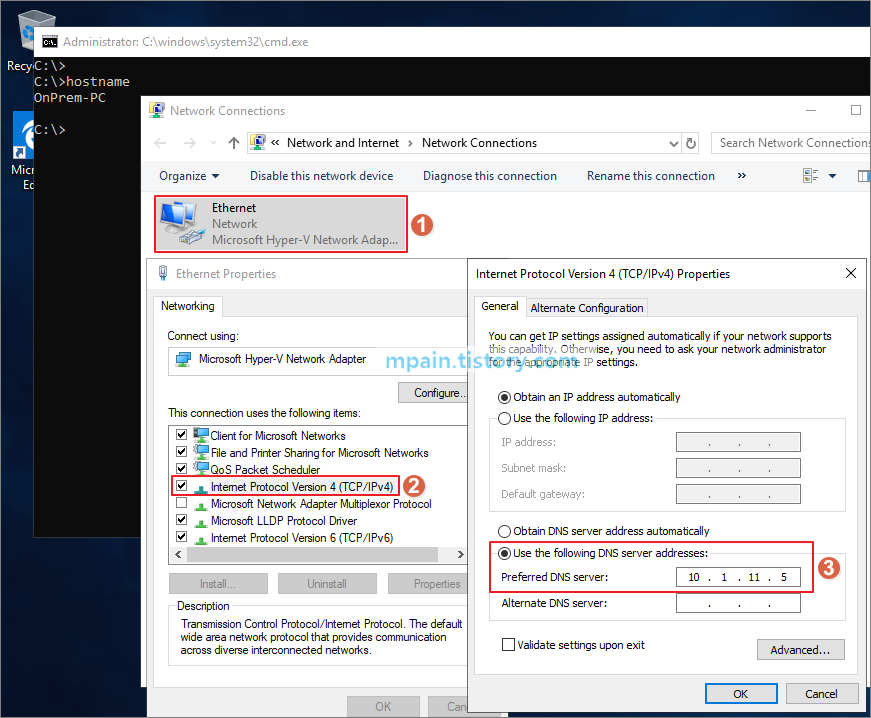The width and height of the screenshot is (871, 718).
Task: Click the Back arrow in Network Connections
Action: (x=161, y=143)
